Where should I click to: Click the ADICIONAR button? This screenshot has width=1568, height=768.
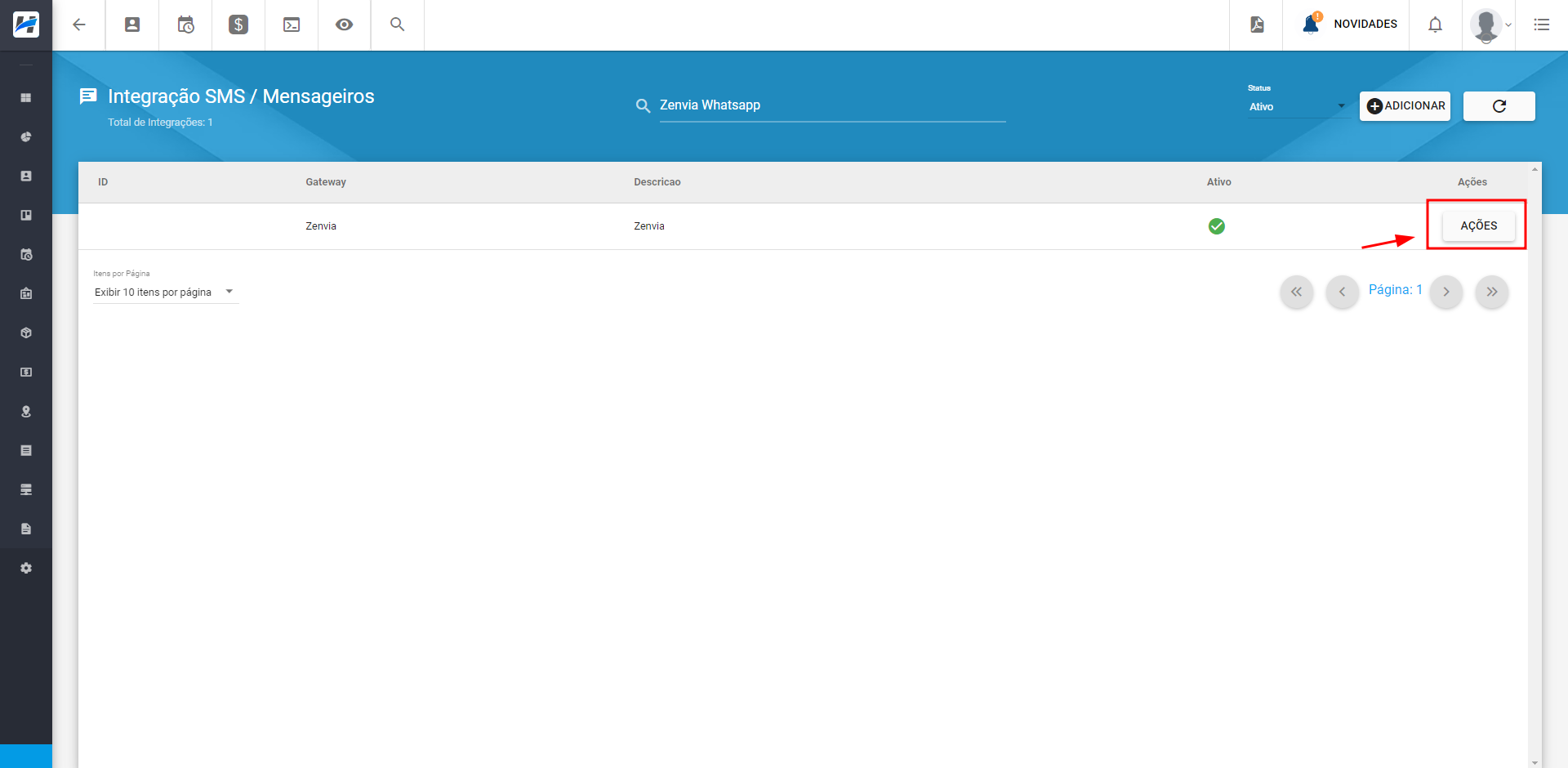1405,106
